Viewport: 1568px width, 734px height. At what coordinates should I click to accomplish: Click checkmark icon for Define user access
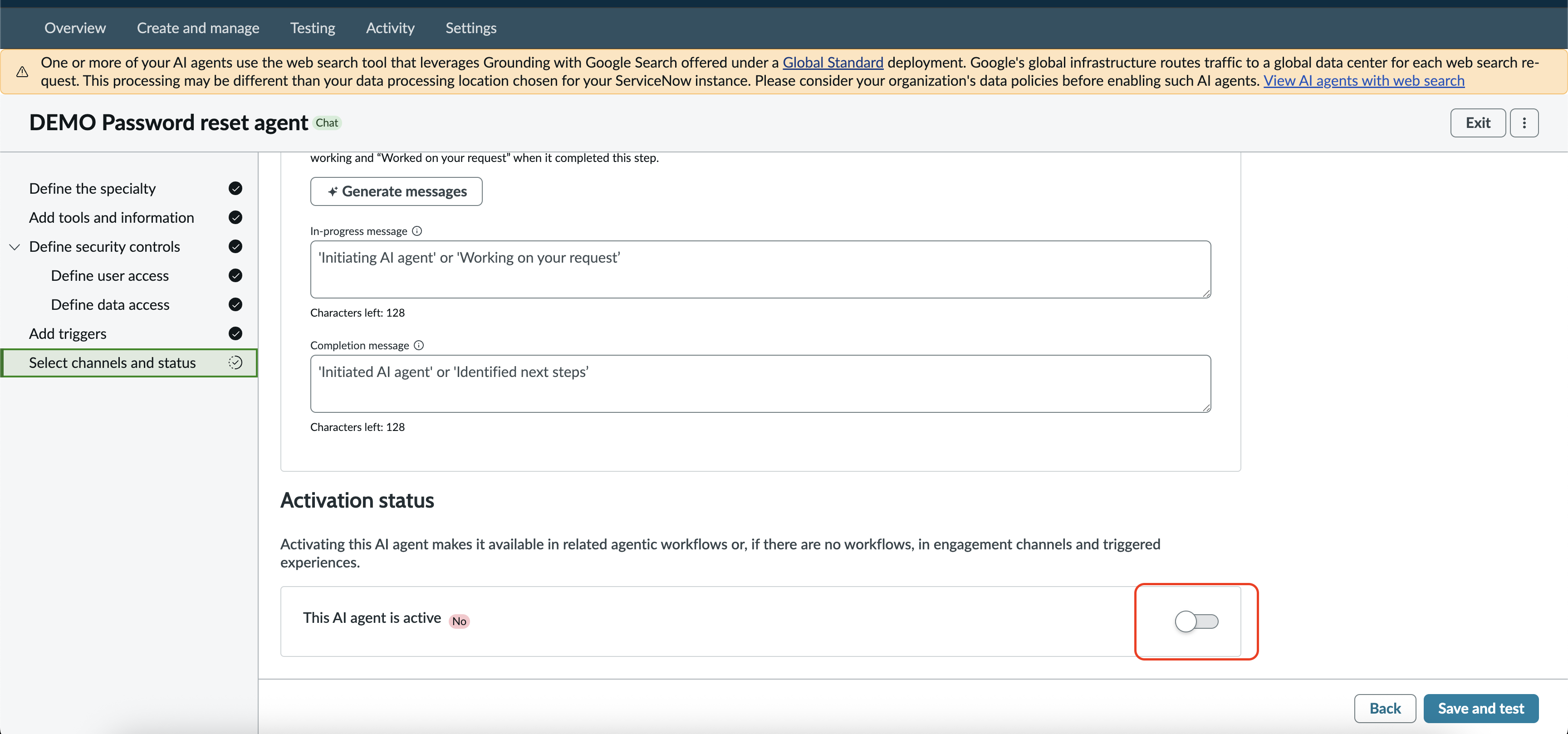point(235,276)
